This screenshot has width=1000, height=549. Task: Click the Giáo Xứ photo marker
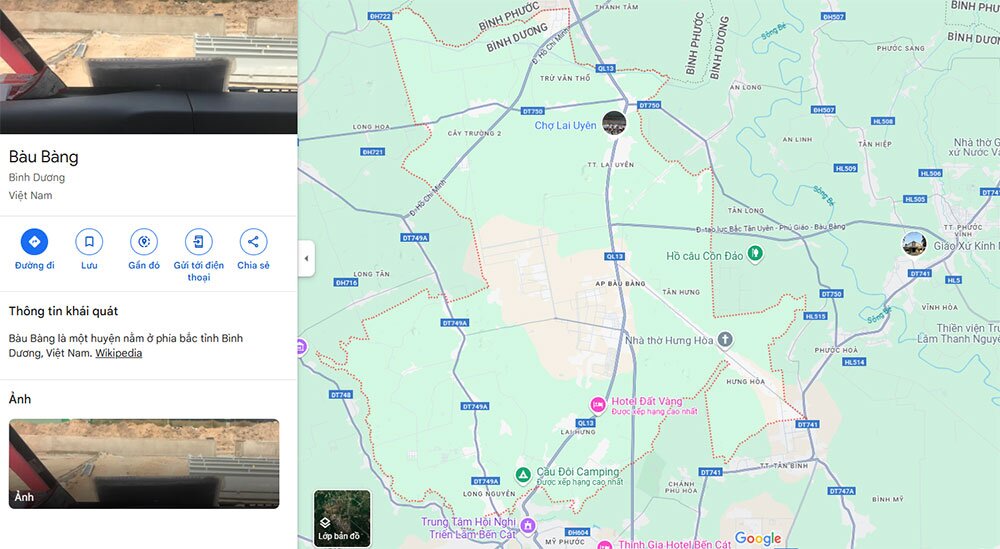click(x=914, y=243)
